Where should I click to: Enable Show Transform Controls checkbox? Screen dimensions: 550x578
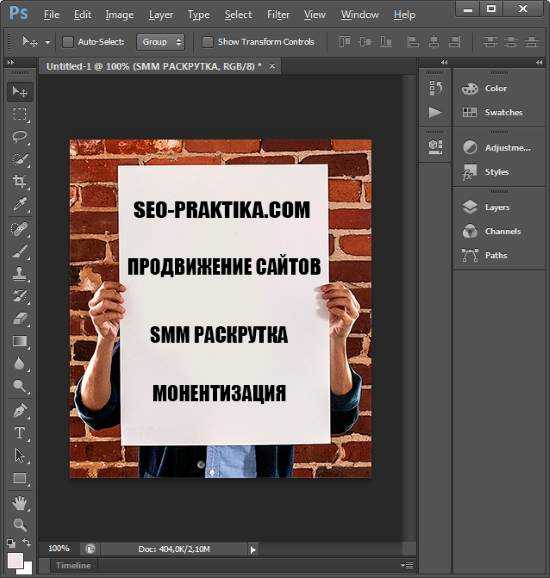[x=208, y=42]
